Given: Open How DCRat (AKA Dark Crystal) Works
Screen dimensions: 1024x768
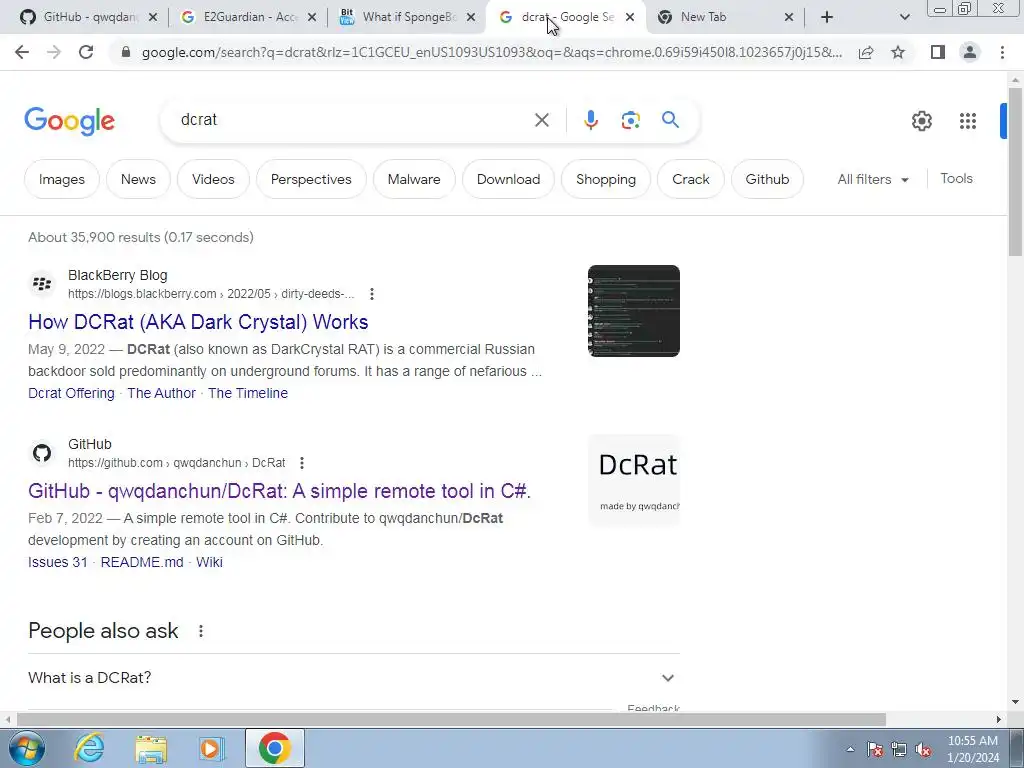Looking at the screenshot, I should (198, 322).
